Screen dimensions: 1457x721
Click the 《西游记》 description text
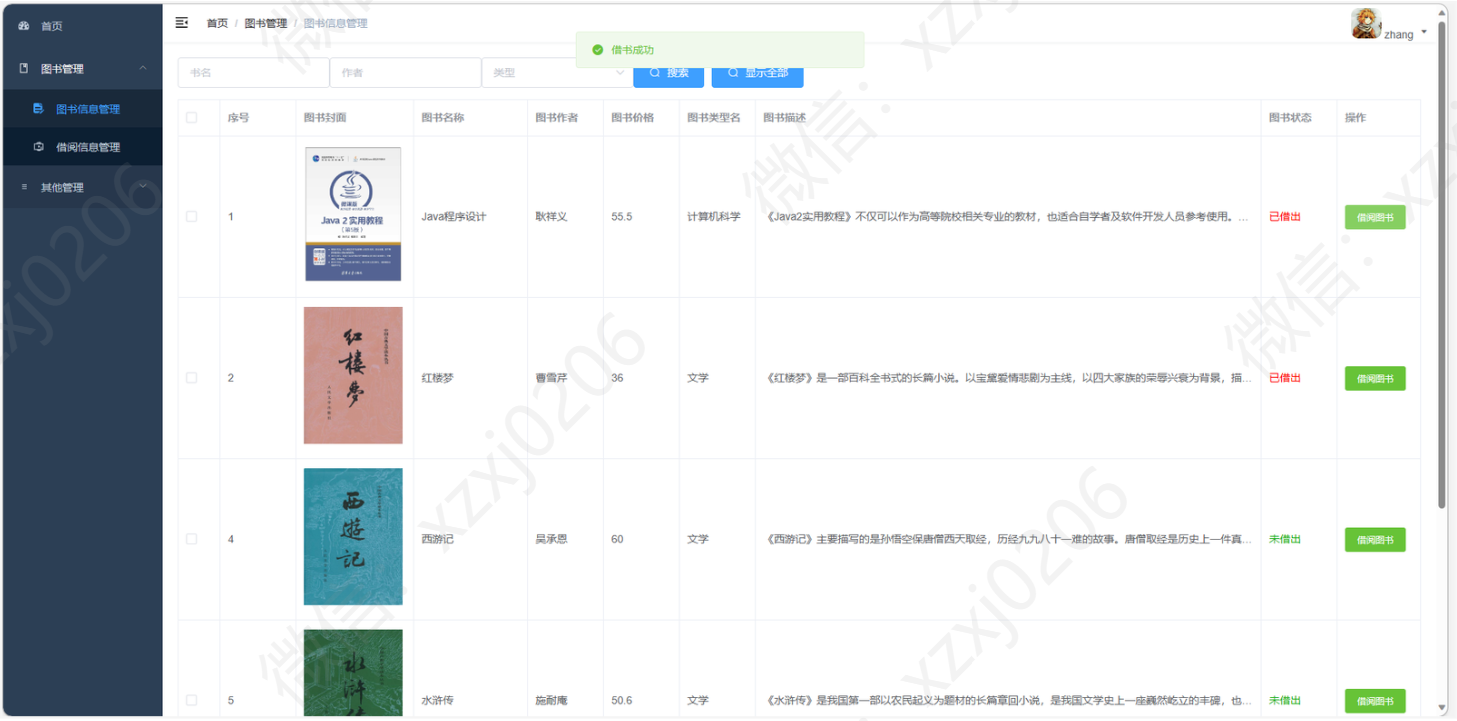pyautogui.click(x=1008, y=539)
